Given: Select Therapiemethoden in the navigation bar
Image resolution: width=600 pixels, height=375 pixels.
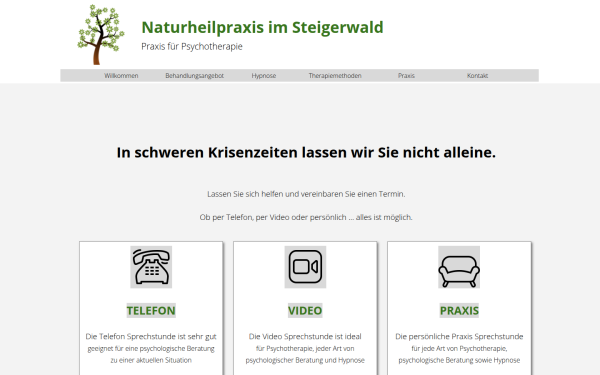Looking at the screenshot, I should pos(335,76).
